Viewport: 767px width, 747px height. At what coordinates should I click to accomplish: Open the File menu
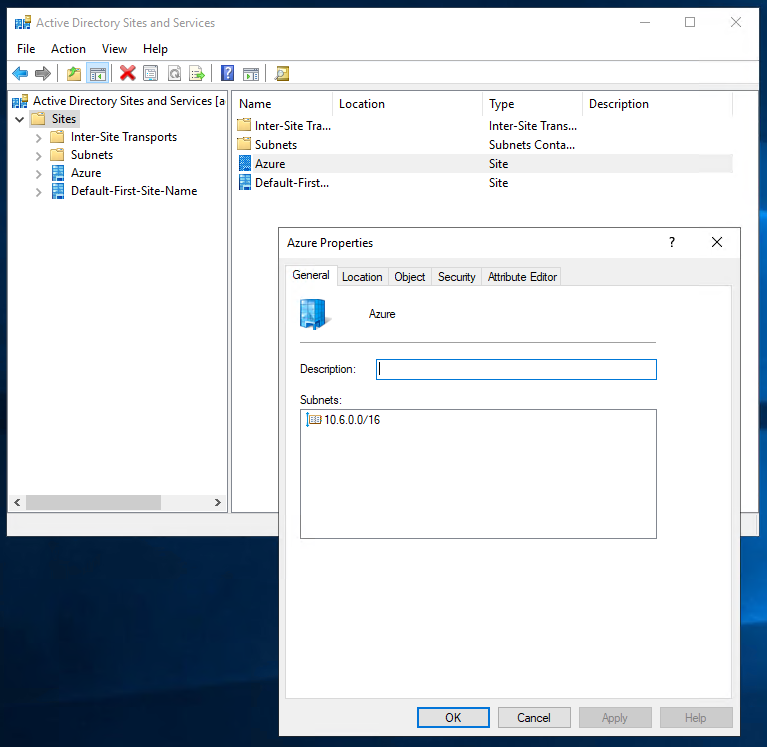[26, 49]
